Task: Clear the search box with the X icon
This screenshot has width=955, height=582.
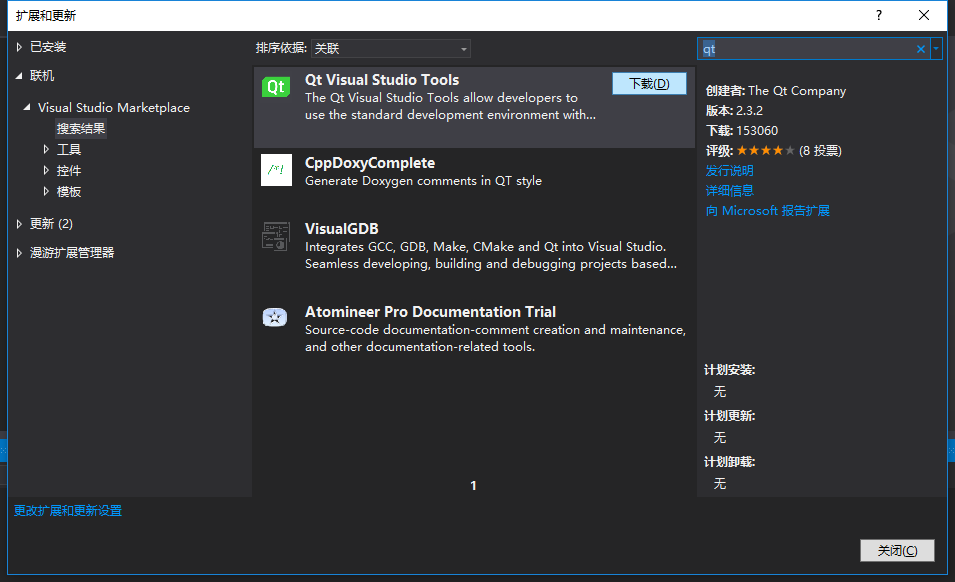Action: [x=921, y=49]
